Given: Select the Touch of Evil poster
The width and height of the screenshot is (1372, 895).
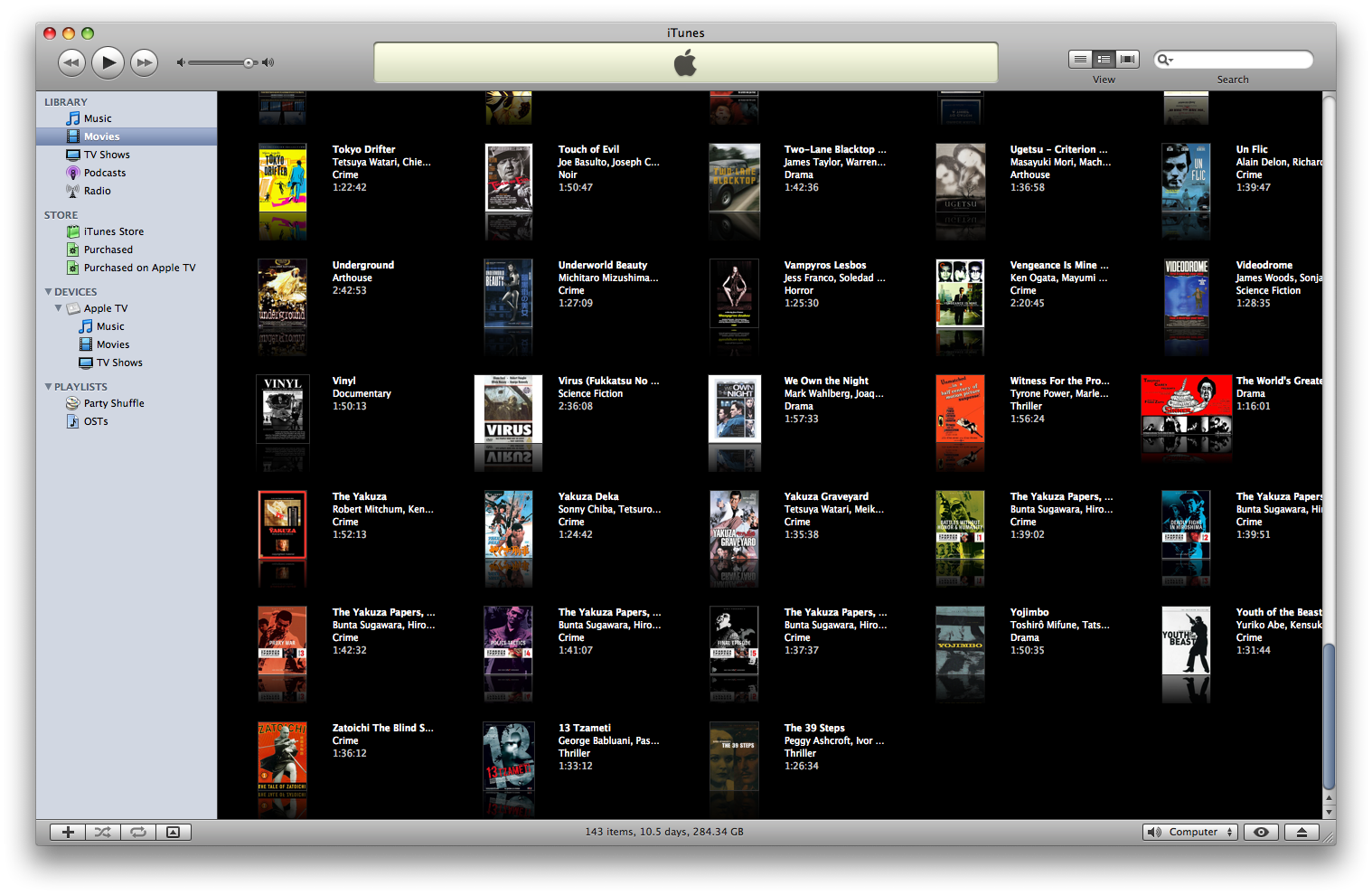Looking at the screenshot, I should click(x=509, y=178).
